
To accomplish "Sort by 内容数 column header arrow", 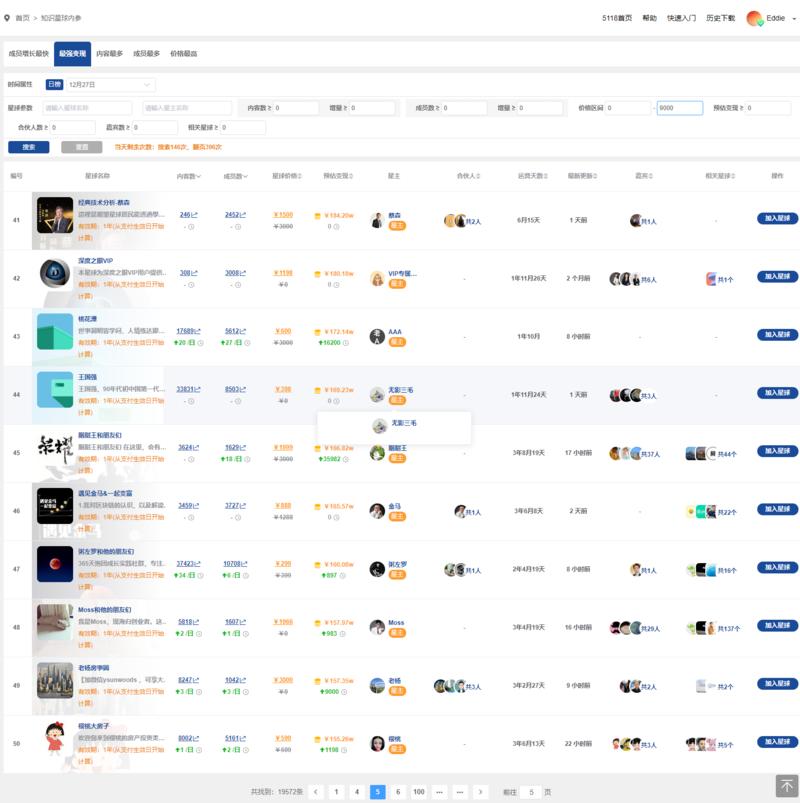I will (201, 176).
